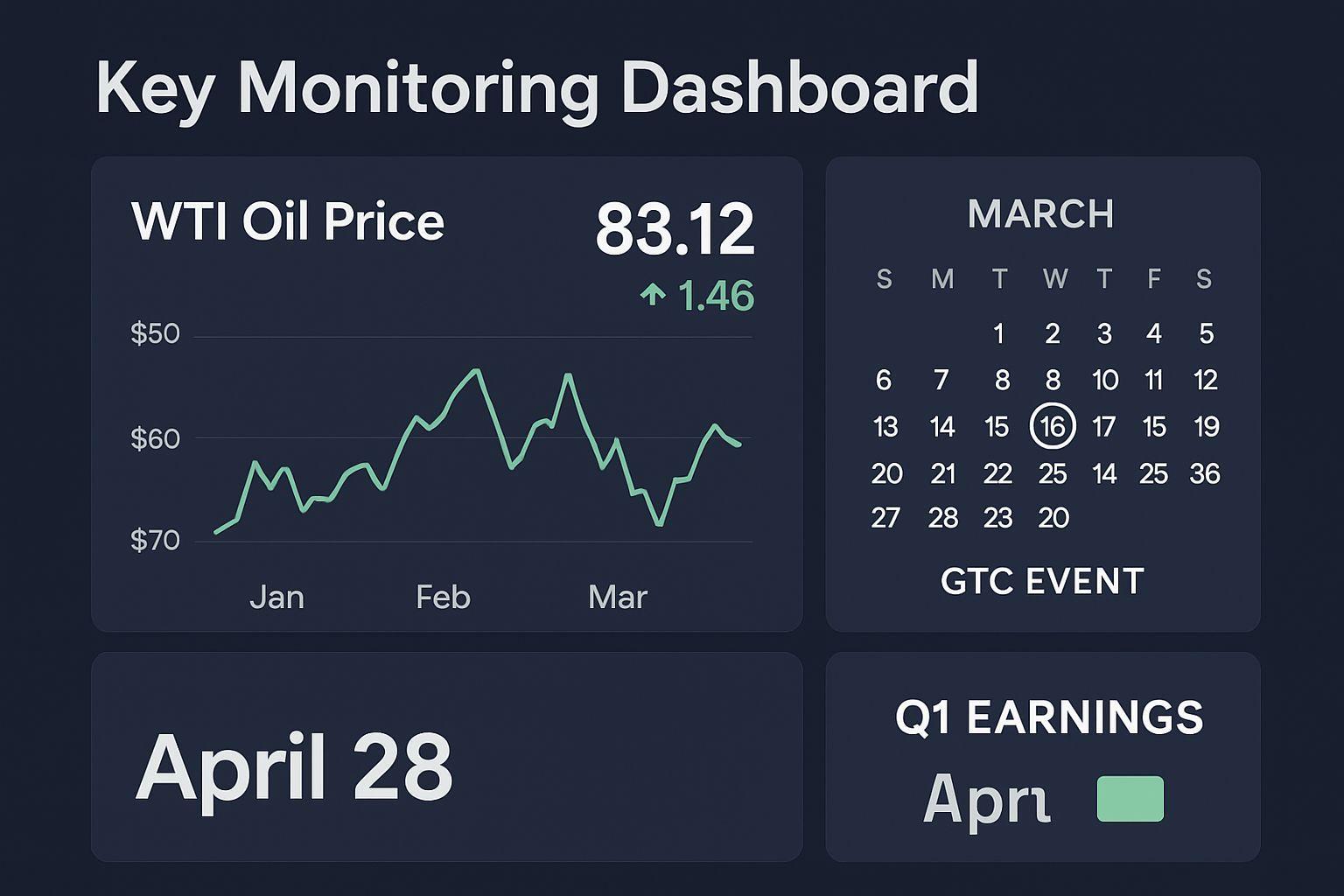Click the Feb label on chart axis

[443, 597]
